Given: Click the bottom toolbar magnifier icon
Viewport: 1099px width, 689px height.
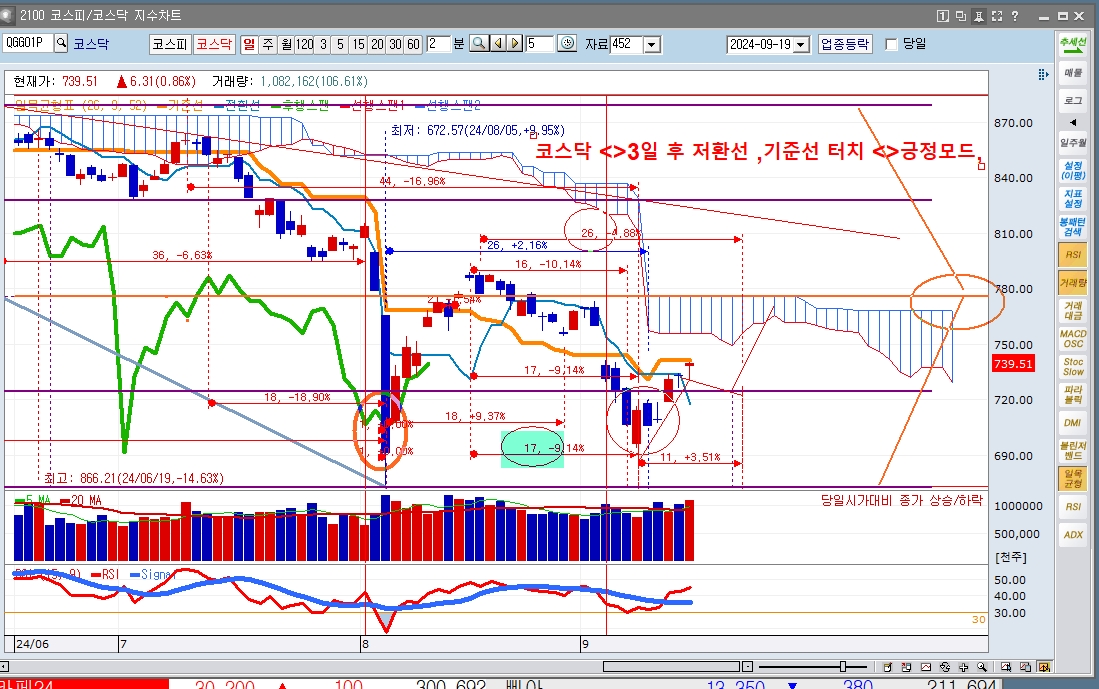Looking at the screenshot, I should pyautogui.click(x=983, y=667).
